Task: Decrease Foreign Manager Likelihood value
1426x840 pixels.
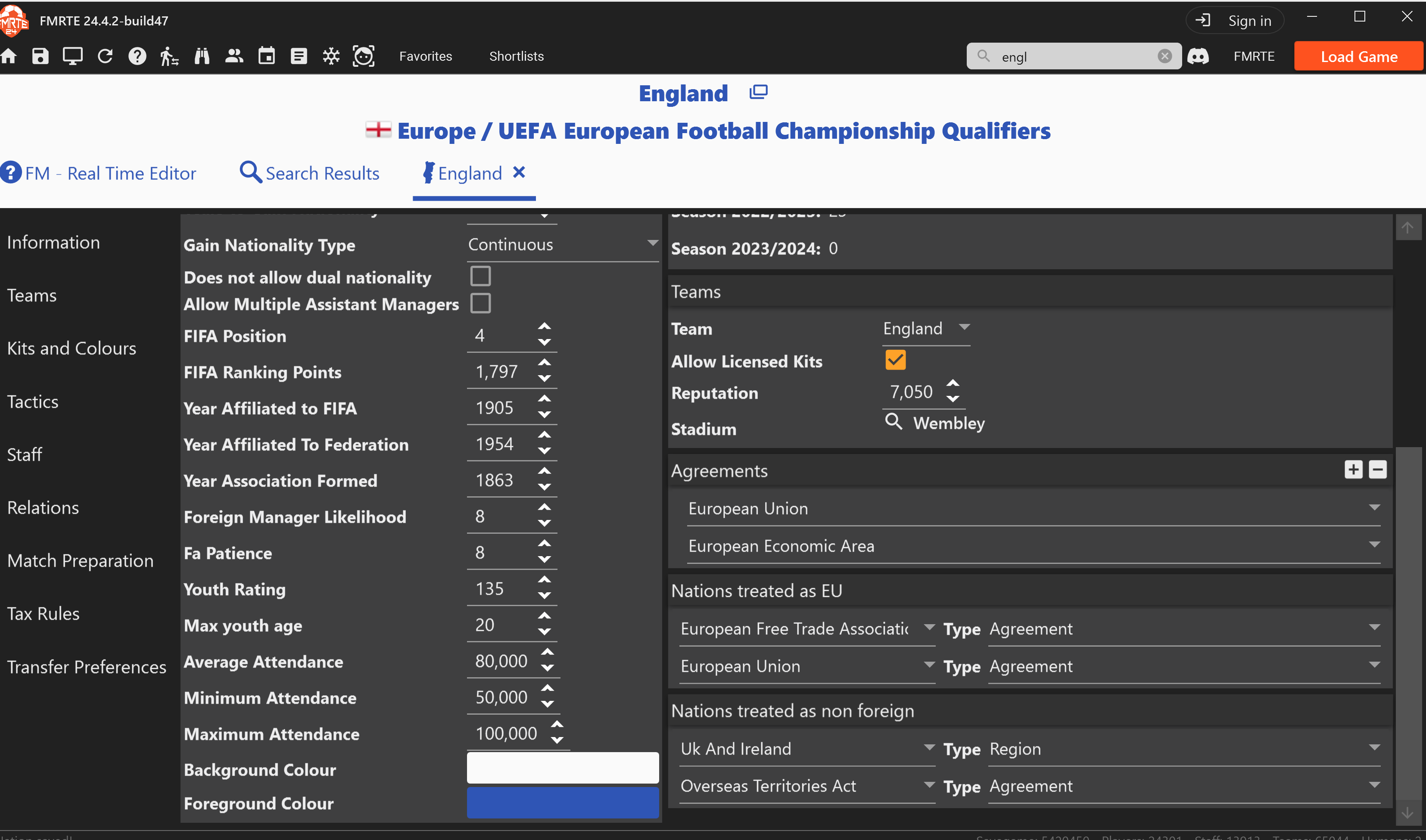Action: (x=545, y=523)
